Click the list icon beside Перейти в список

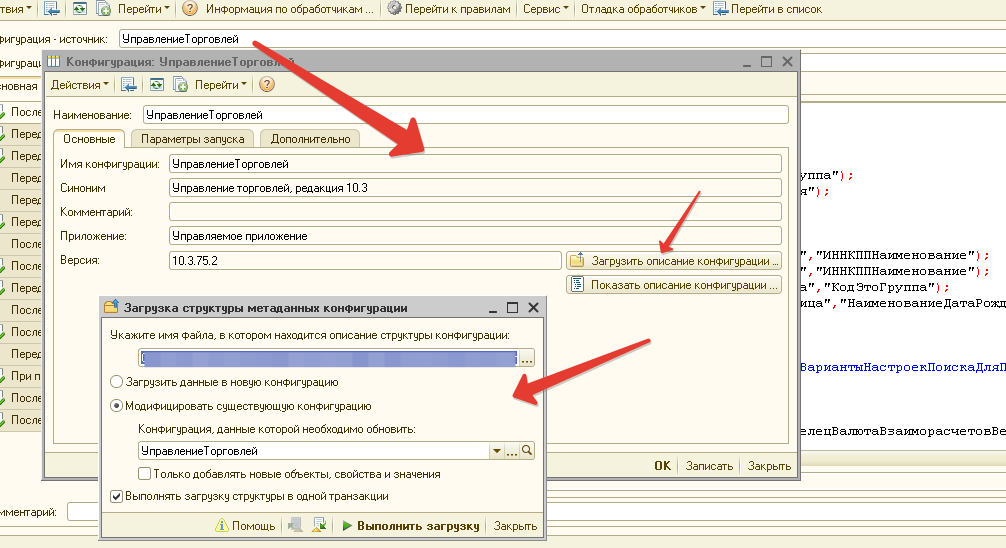(x=720, y=9)
